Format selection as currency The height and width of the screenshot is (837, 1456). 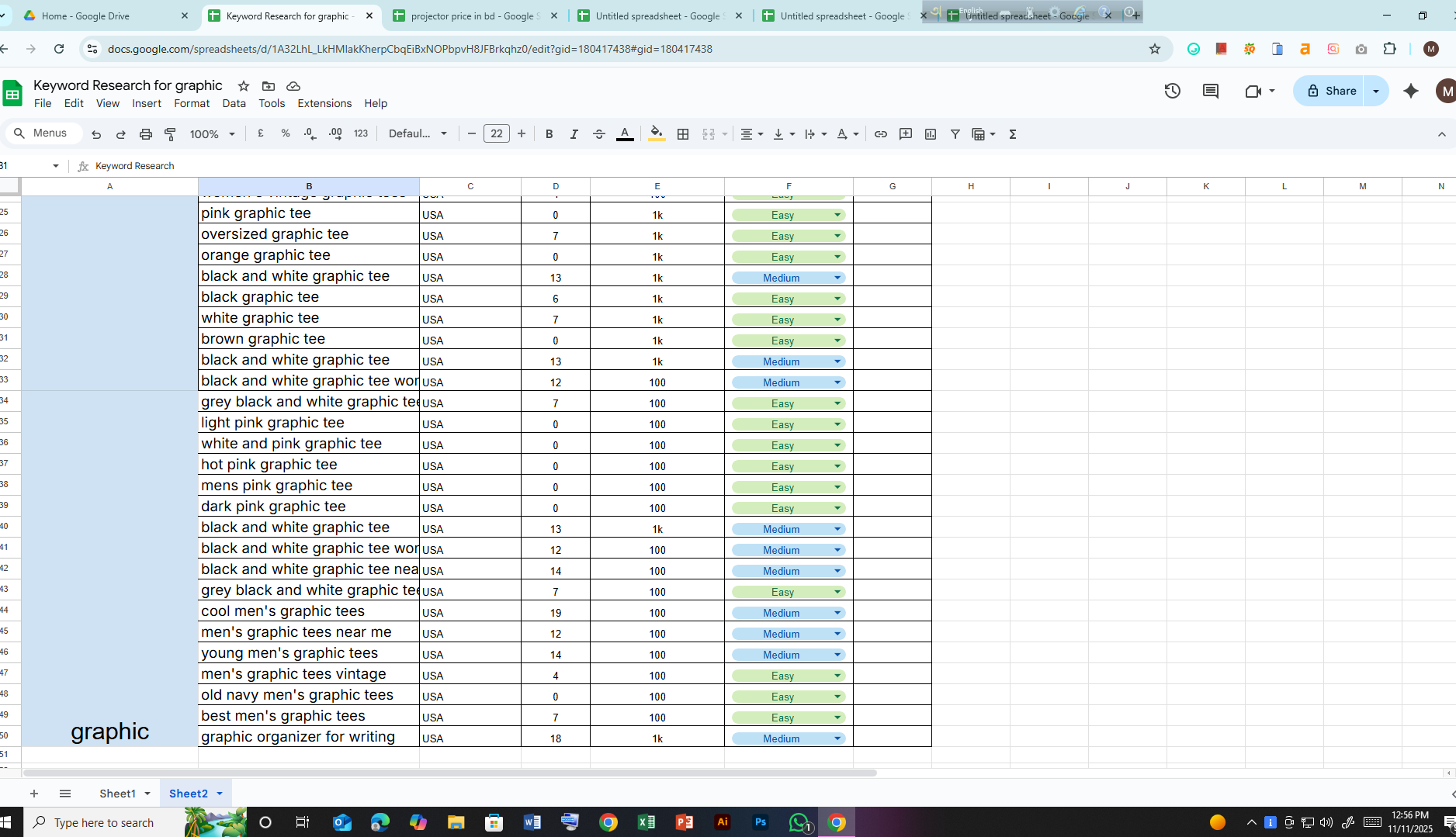(261, 133)
